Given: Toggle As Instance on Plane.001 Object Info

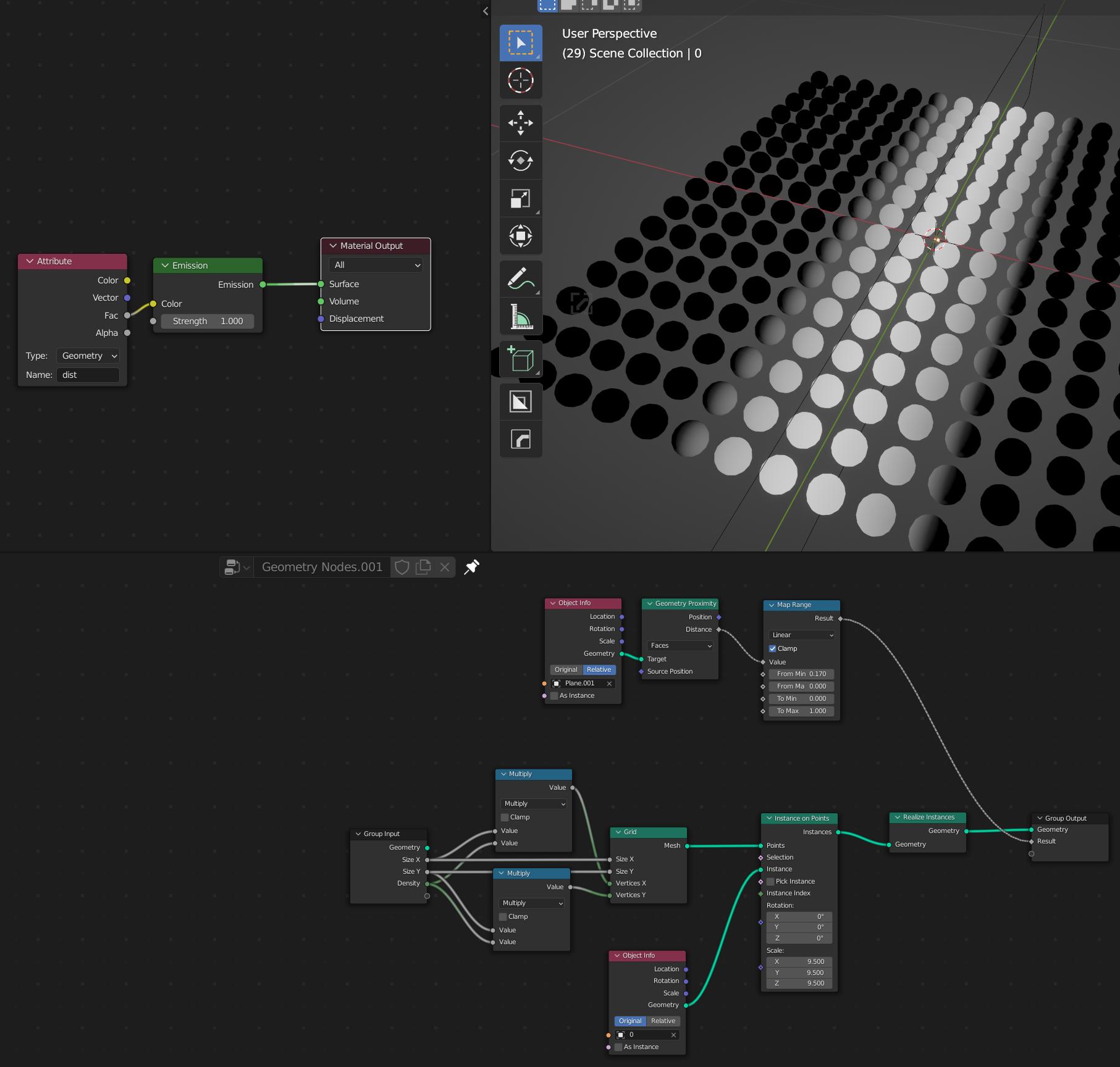Looking at the screenshot, I should click(x=554, y=695).
